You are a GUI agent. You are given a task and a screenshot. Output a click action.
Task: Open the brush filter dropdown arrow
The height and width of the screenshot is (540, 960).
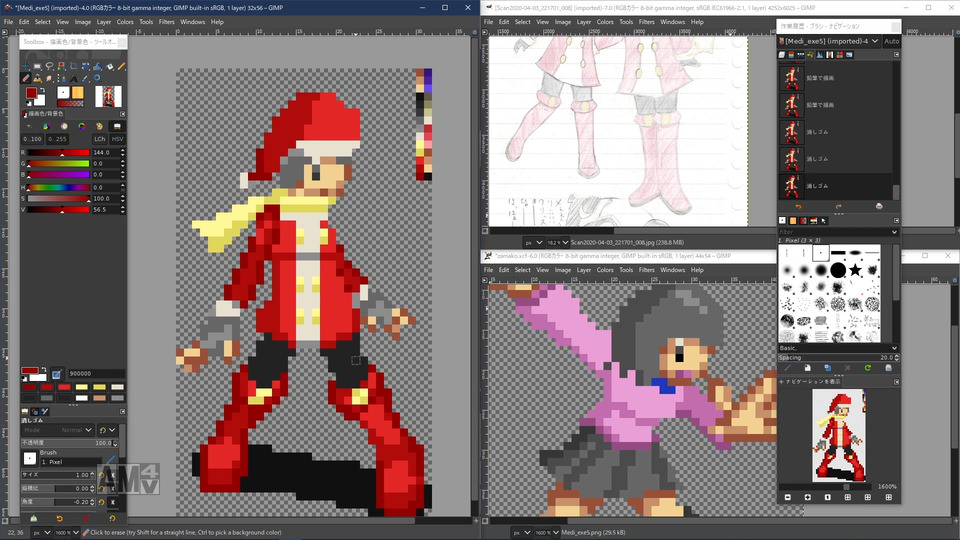tap(894, 232)
